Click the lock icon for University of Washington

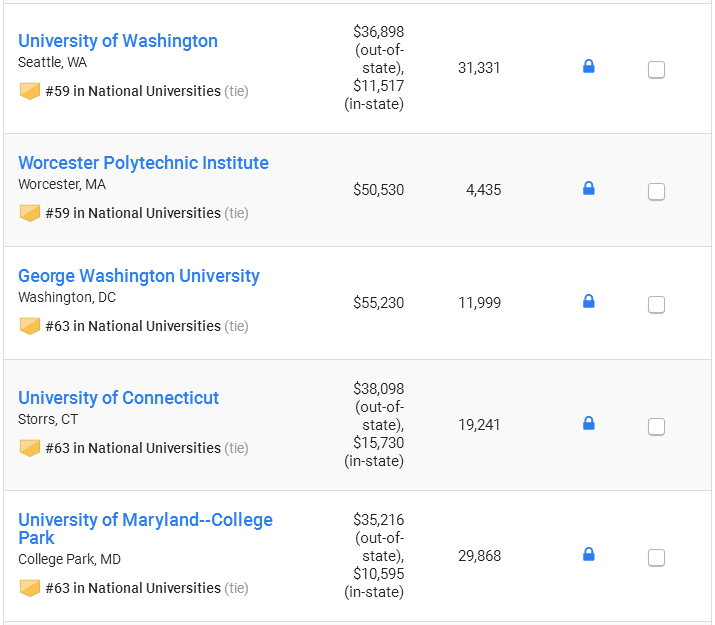[589, 67]
